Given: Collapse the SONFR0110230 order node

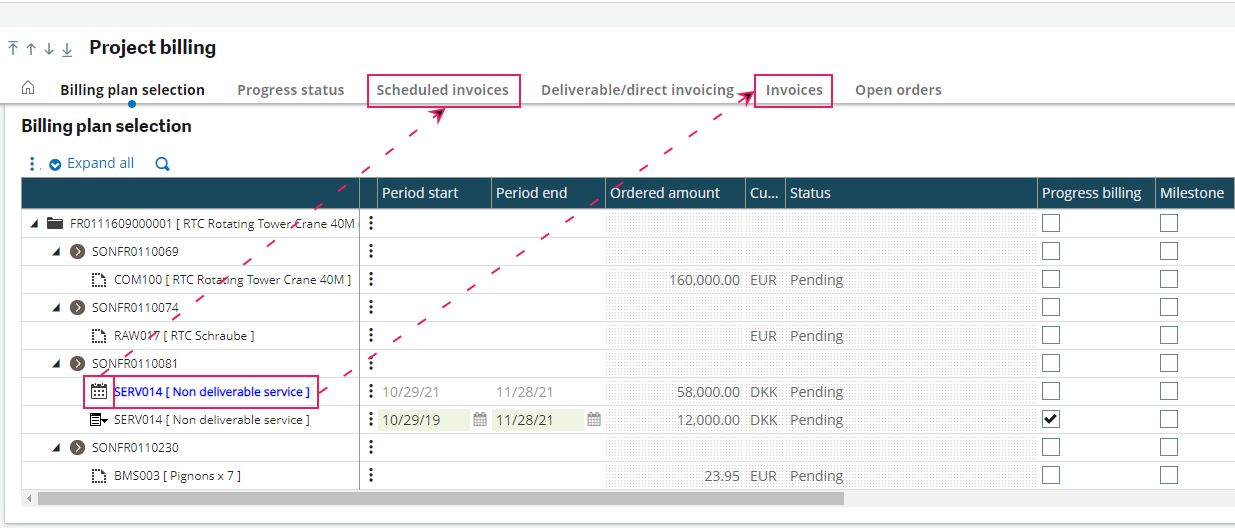Looking at the screenshot, I should 56,448.
